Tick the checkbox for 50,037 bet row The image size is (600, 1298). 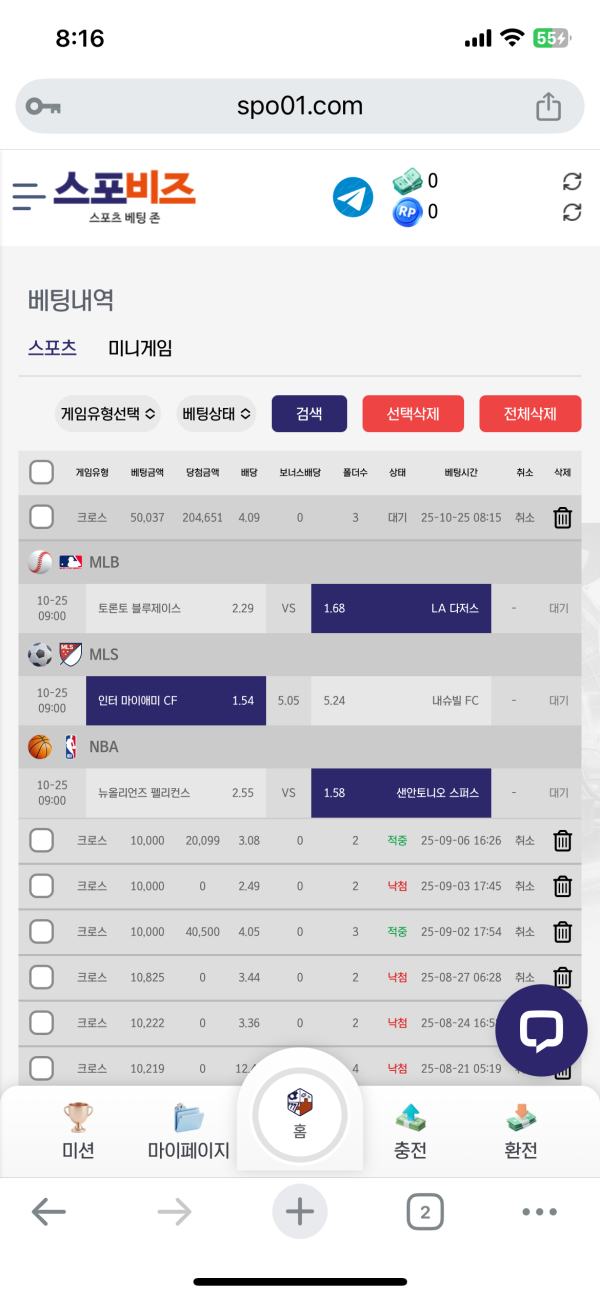[x=41, y=518]
